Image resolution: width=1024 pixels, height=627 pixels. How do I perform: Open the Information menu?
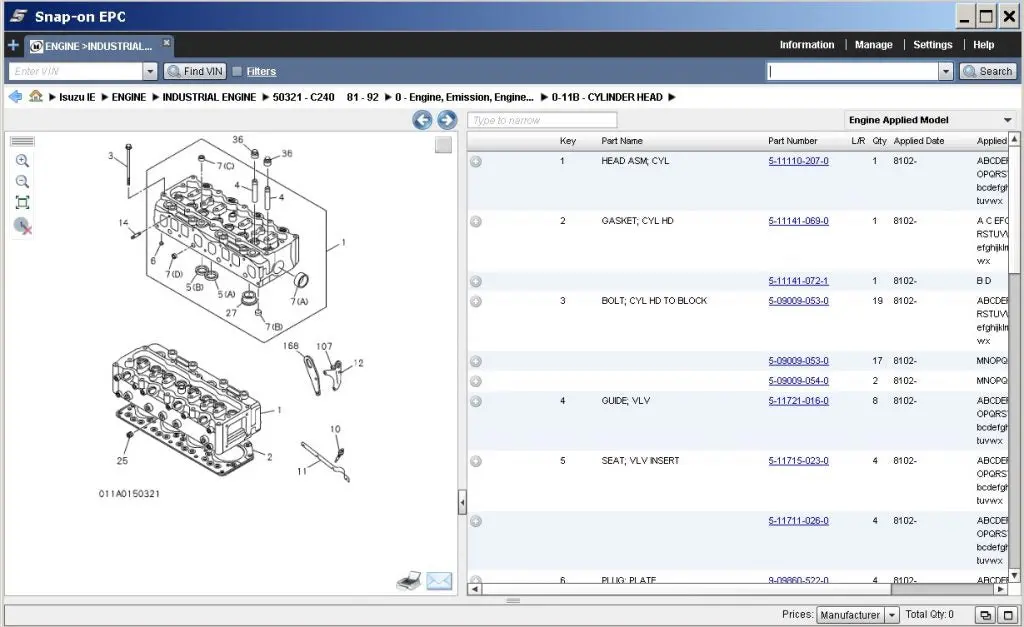(807, 45)
